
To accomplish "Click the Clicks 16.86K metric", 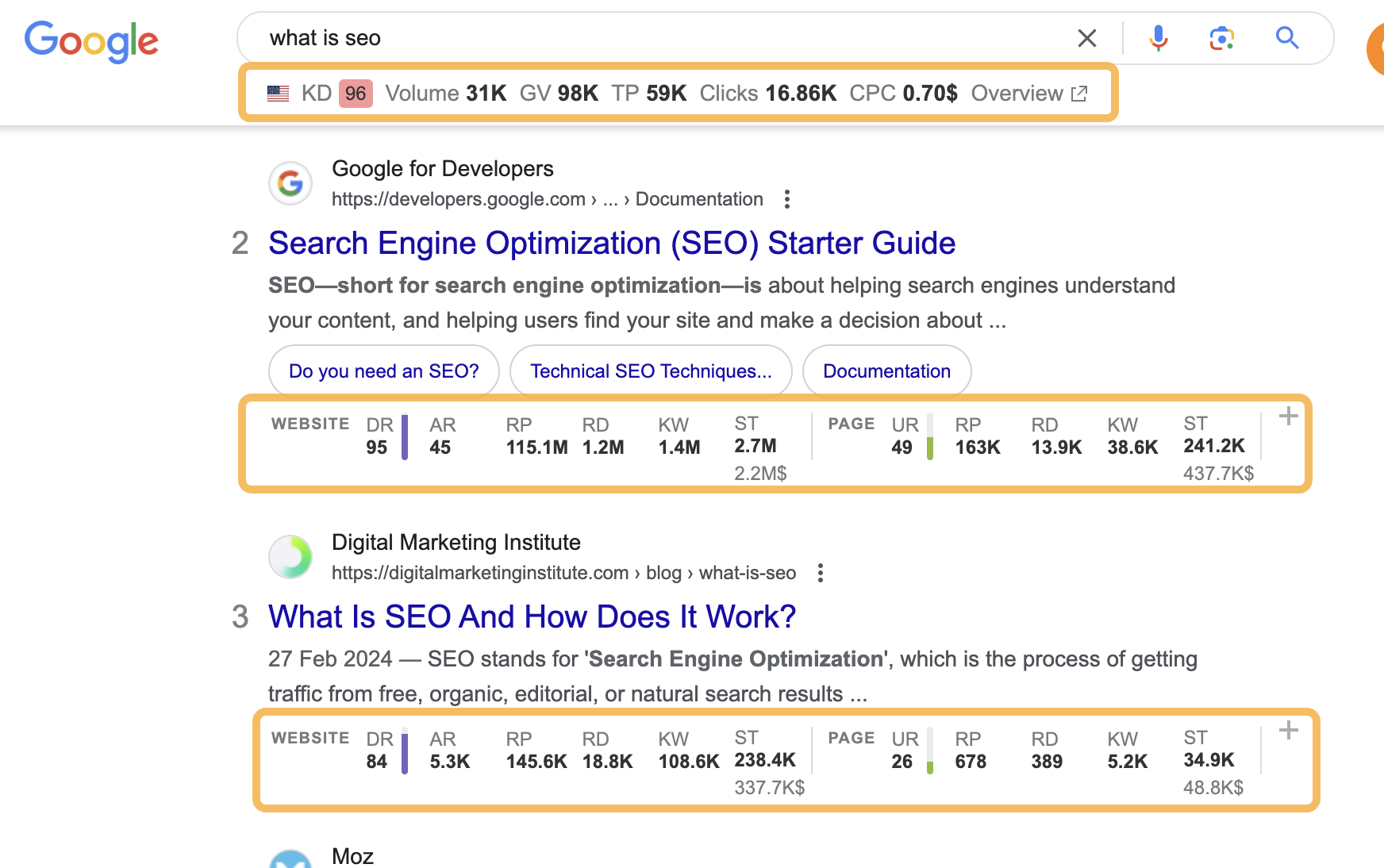I will point(768,94).
